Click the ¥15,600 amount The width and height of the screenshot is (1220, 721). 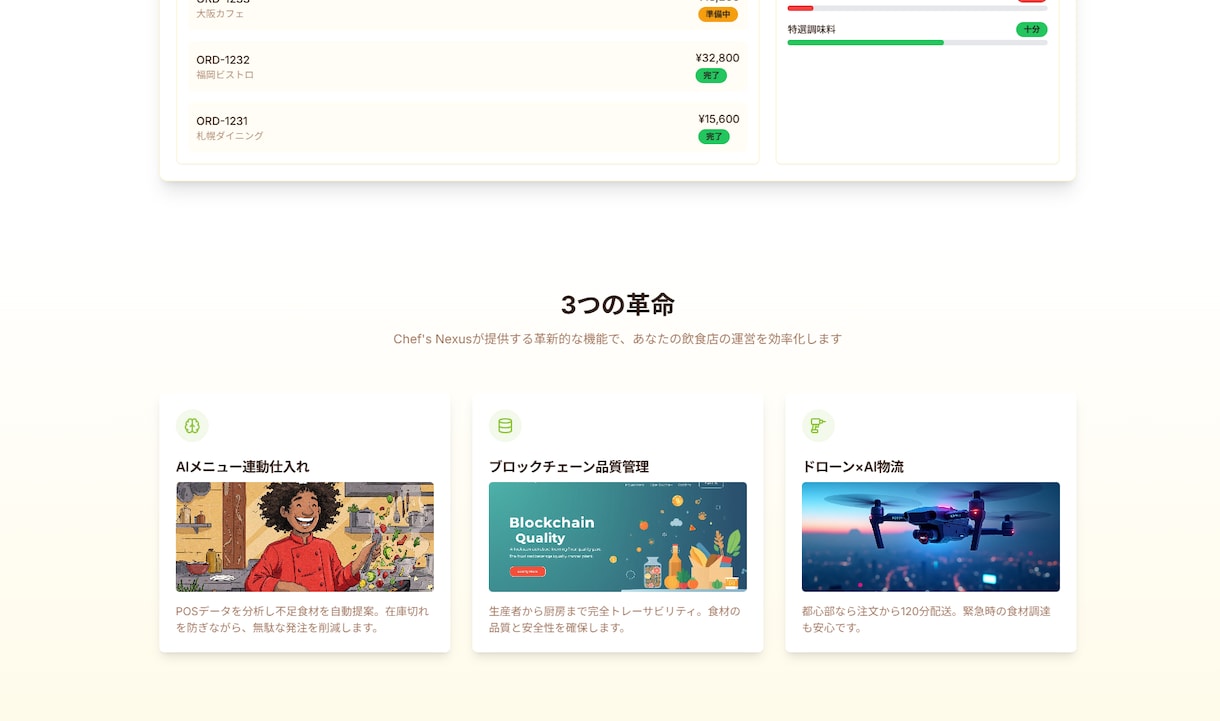[719, 119]
